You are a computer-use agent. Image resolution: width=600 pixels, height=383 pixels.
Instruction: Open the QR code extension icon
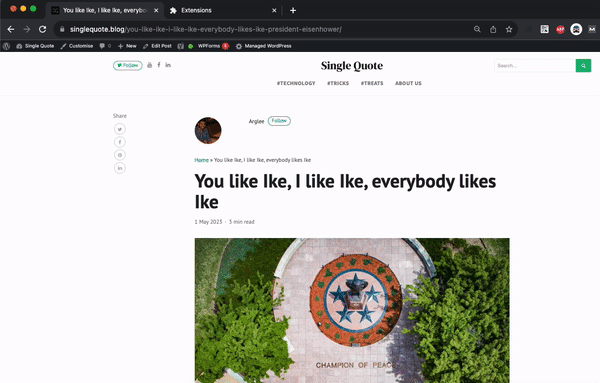pyautogui.click(x=545, y=29)
